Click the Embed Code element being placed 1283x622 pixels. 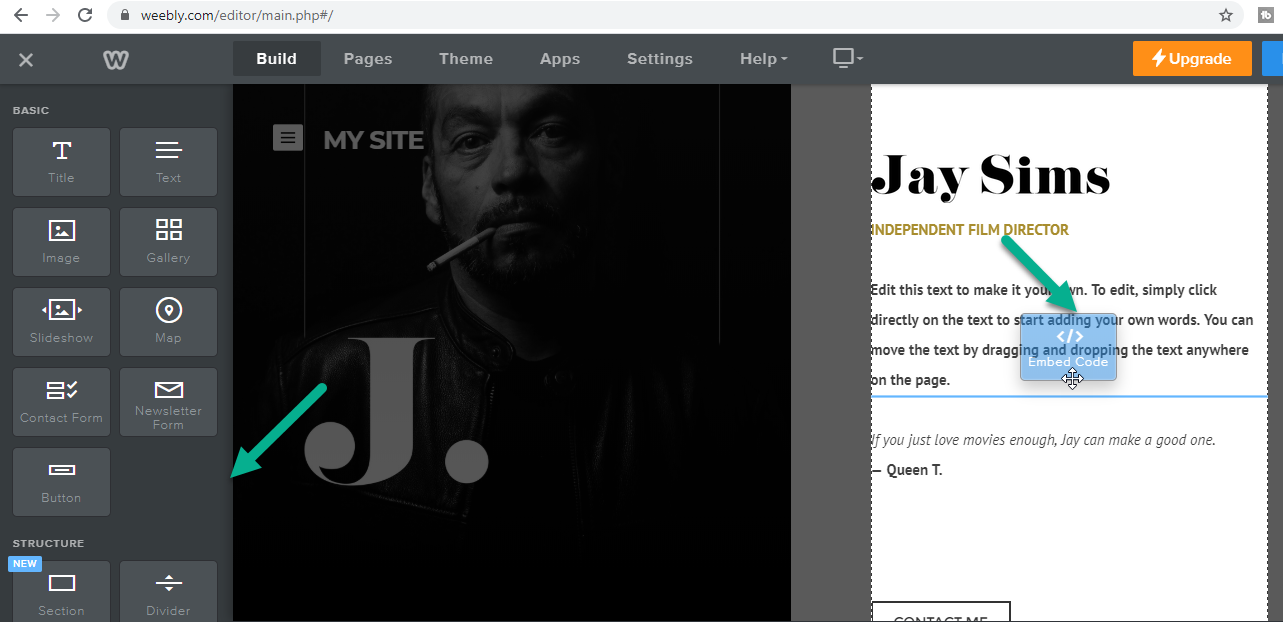[x=1068, y=347]
